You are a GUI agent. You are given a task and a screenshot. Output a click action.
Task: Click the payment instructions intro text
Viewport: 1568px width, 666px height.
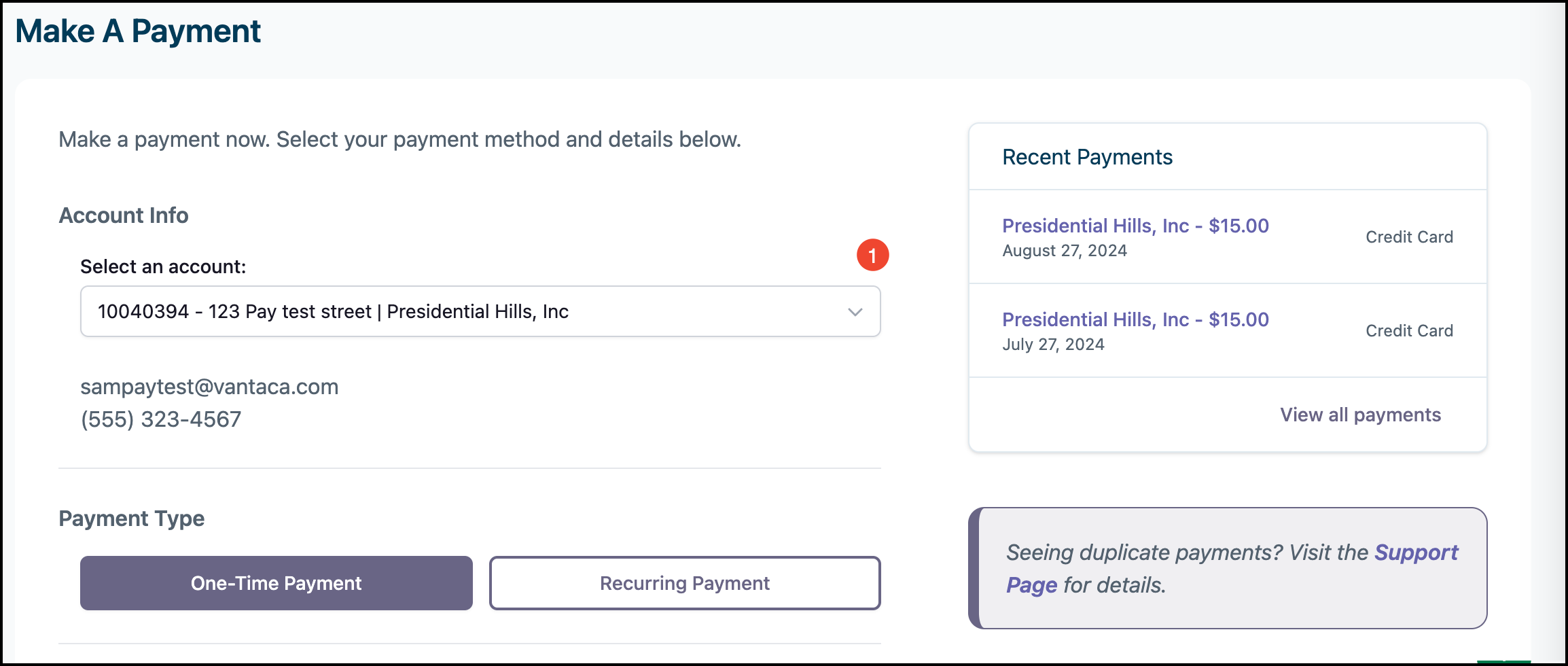tap(399, 139)
